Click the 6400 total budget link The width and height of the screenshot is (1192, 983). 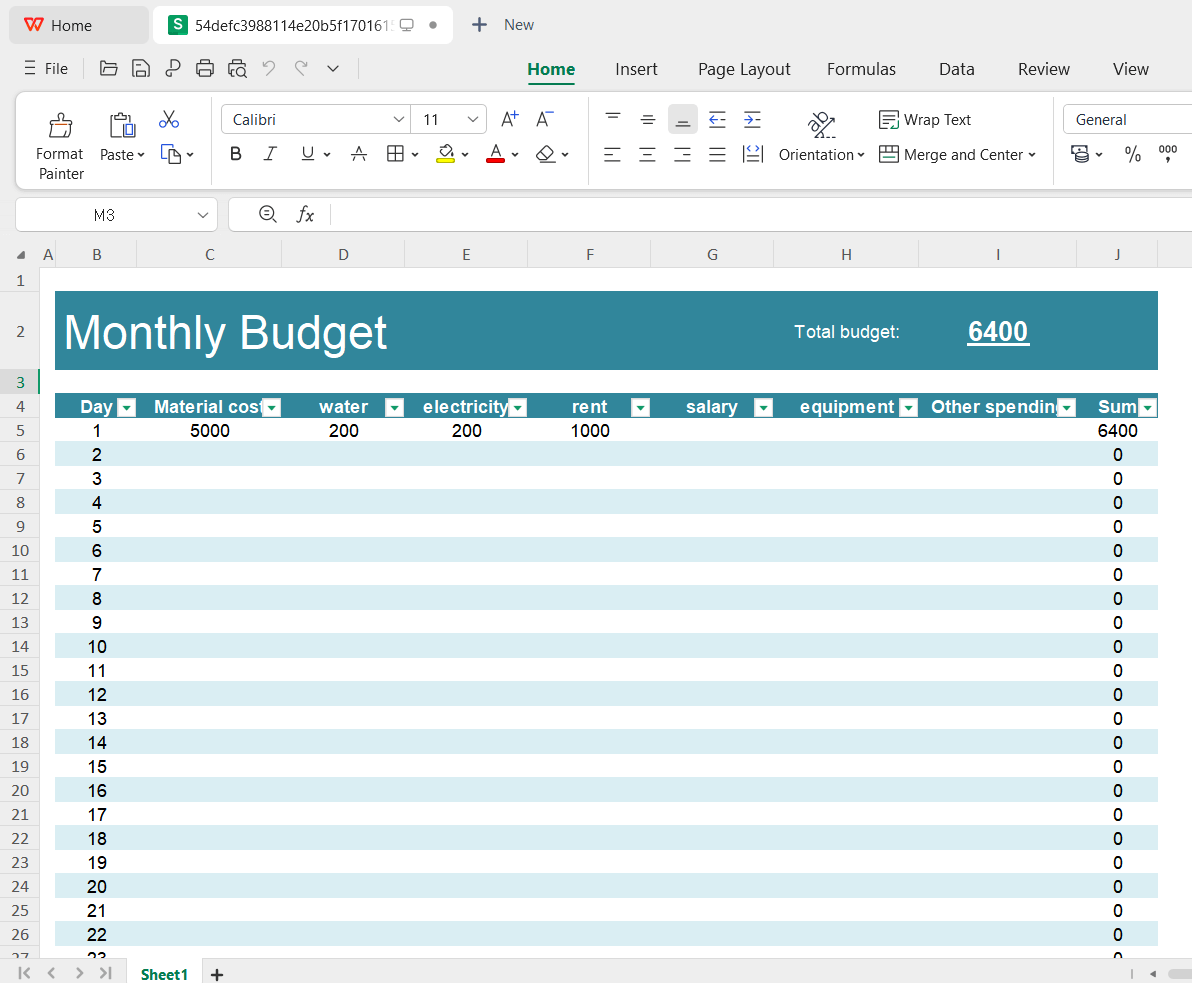click(x=998, y=331)
